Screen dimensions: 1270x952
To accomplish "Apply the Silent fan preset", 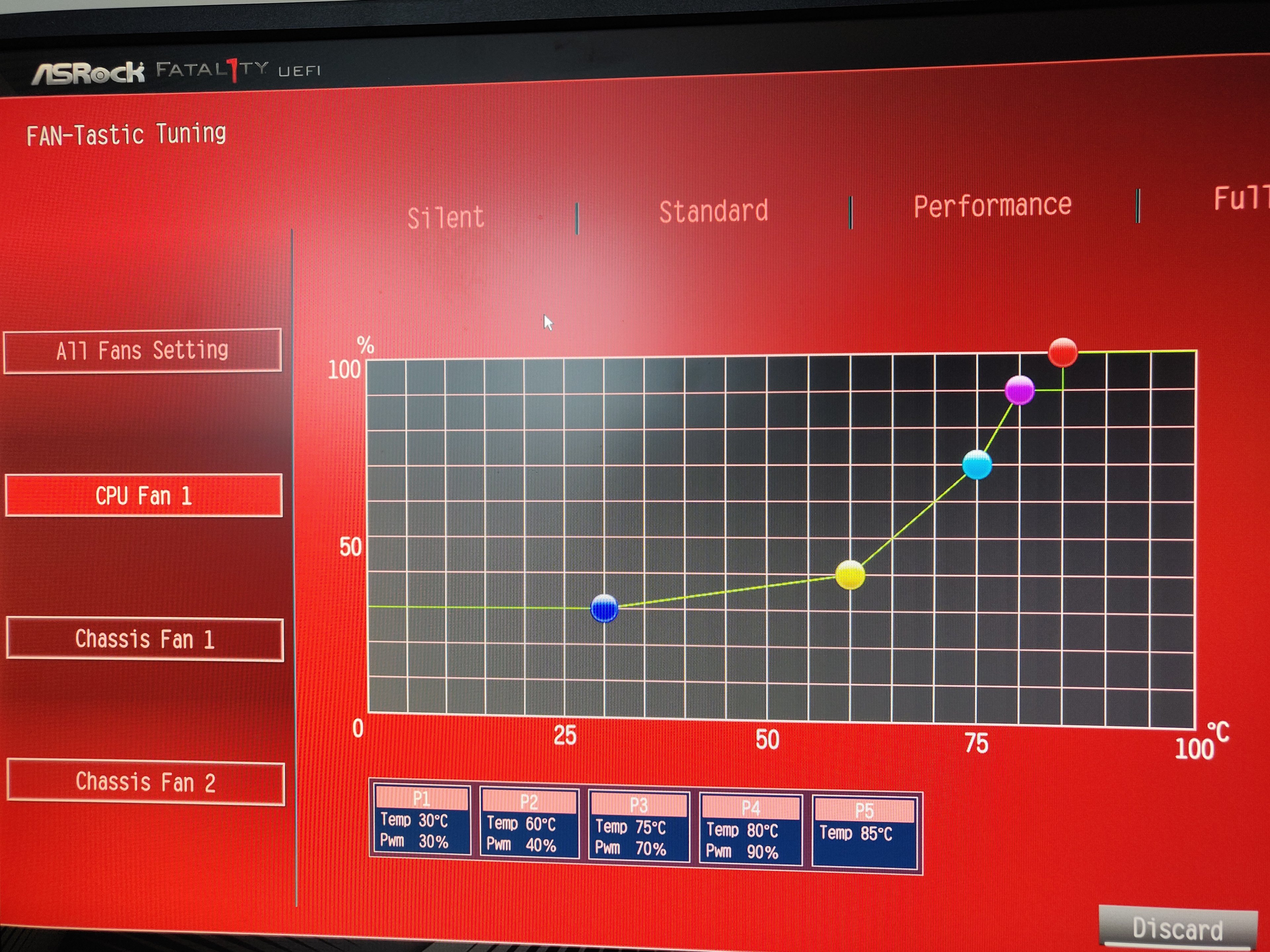I will 445,218.
